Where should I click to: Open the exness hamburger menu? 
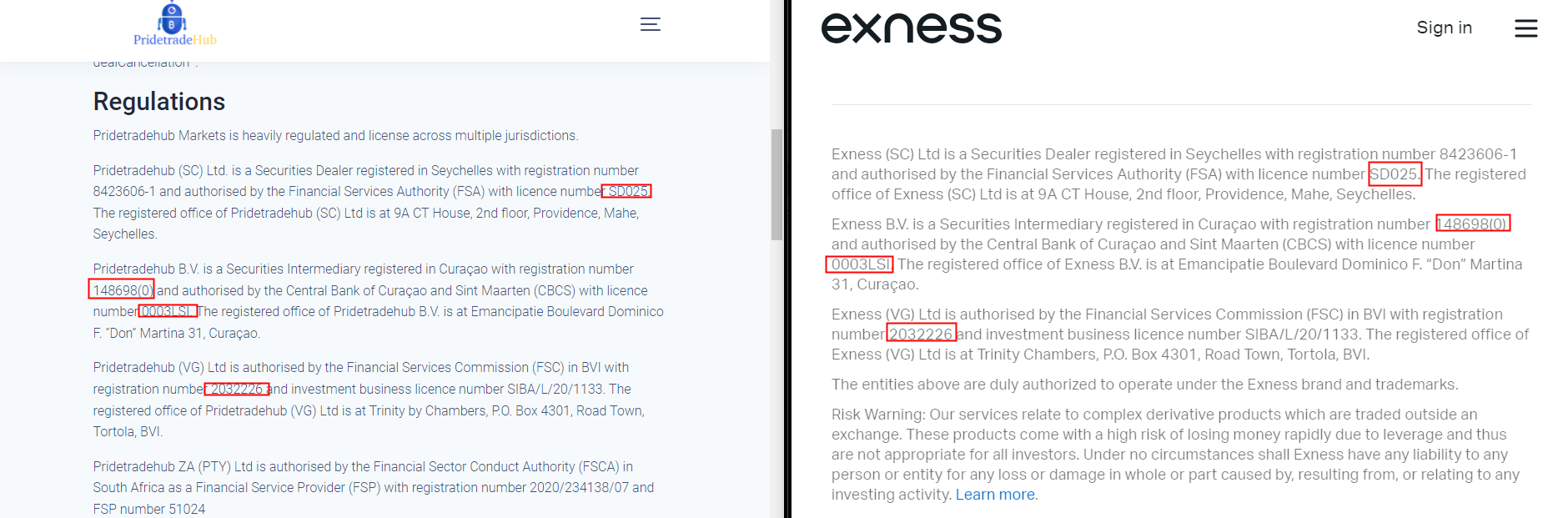[x=1525, y=28]
